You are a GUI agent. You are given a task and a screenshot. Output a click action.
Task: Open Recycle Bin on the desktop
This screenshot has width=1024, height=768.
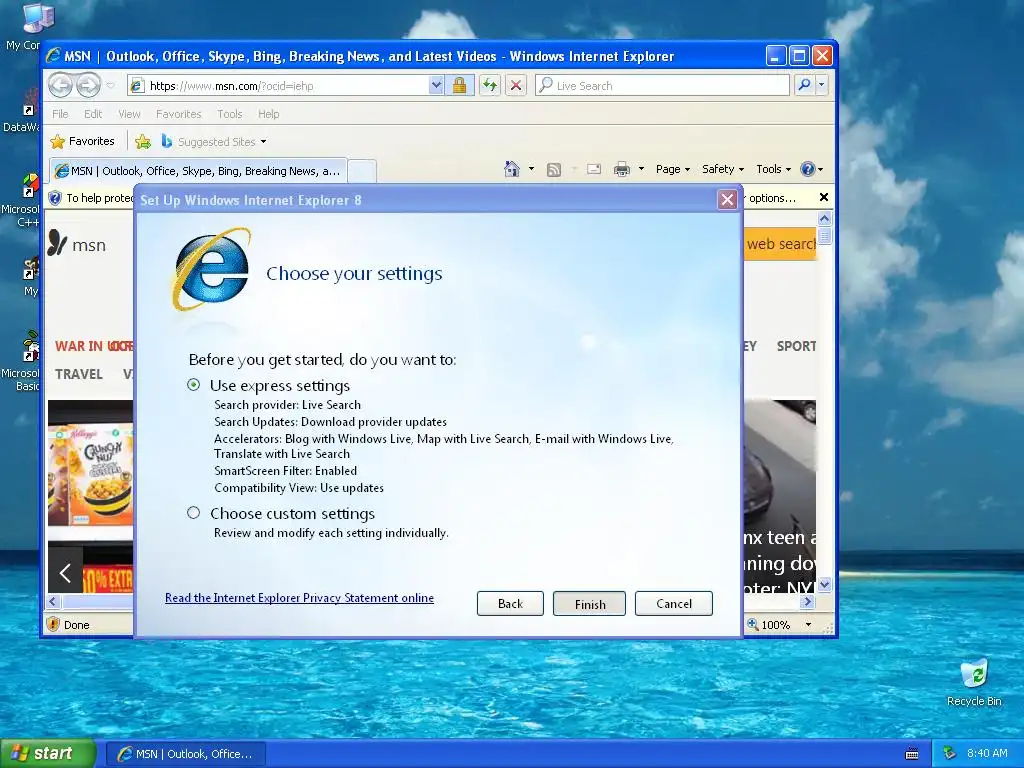(974, 675)
